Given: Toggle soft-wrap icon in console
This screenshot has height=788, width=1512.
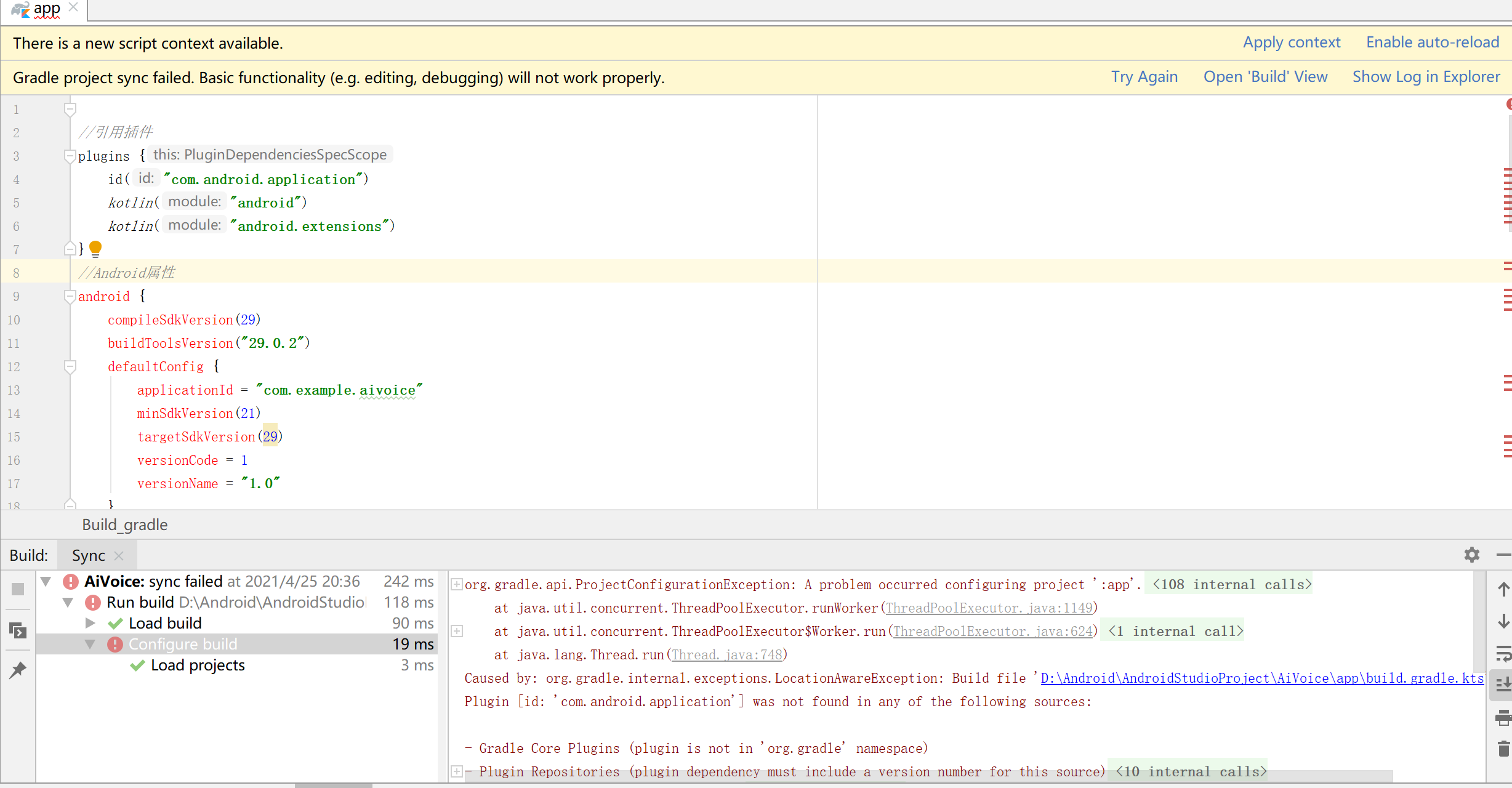Looking at the screenshot, I should tap(1503, 653).
